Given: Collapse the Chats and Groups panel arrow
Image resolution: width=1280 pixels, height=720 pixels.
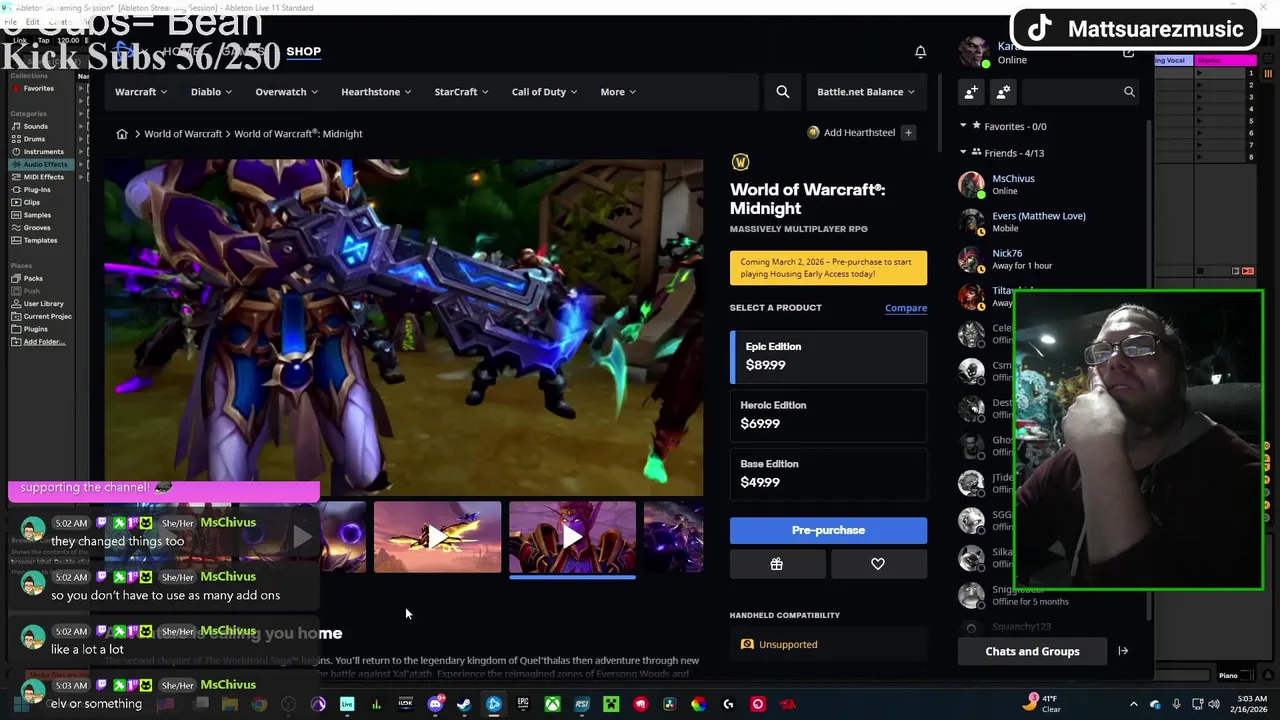Looking at the screenshot, I should coord(1123,651).
